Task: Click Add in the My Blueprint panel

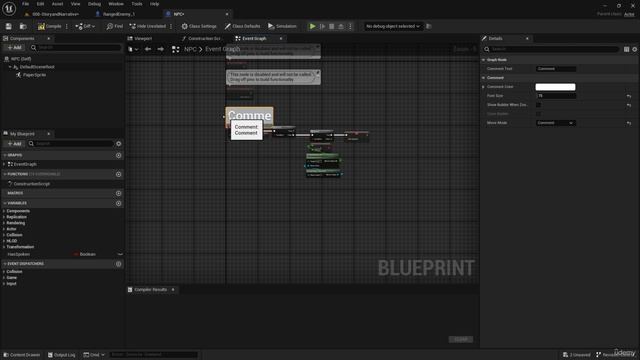Action: (14, 144)
